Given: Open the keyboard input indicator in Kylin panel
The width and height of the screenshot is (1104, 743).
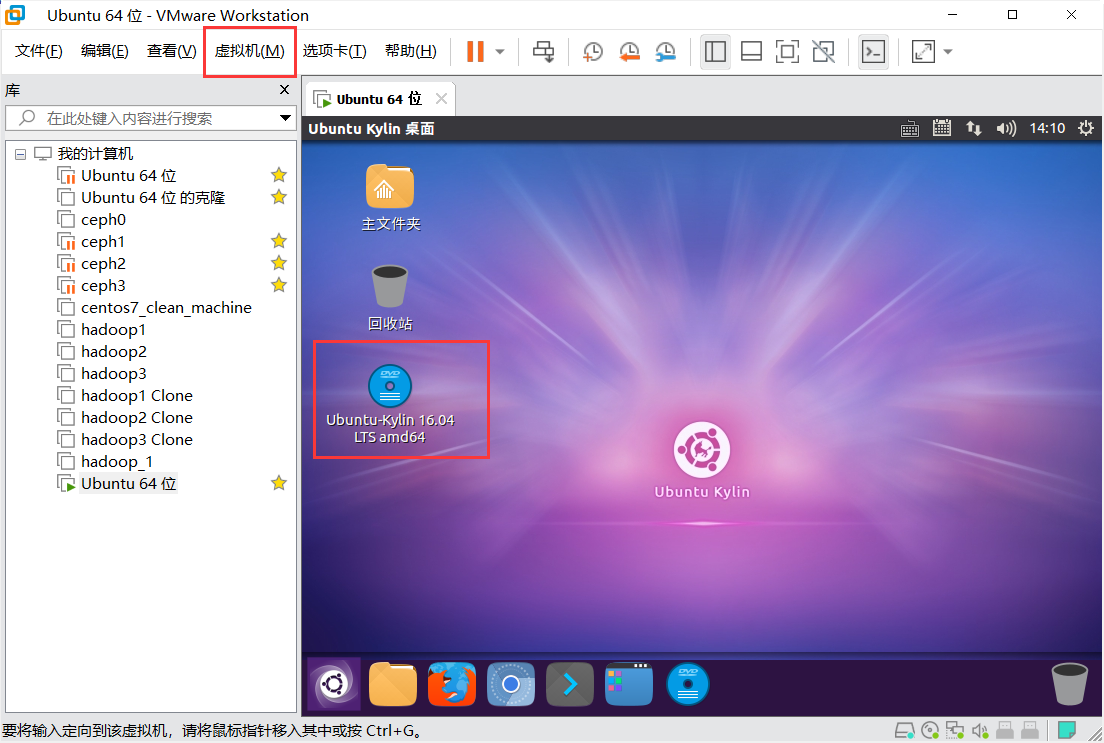Looking at the screenshot, I should point(910,129).
